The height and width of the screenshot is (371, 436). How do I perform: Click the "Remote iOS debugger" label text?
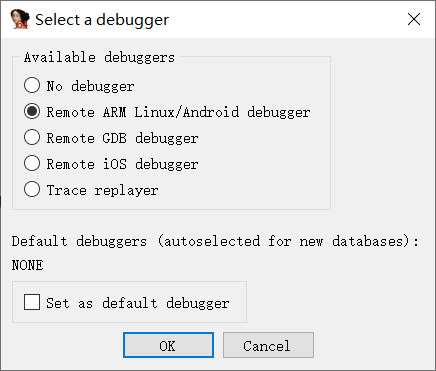pyautogui.click(x=122, y=164)
